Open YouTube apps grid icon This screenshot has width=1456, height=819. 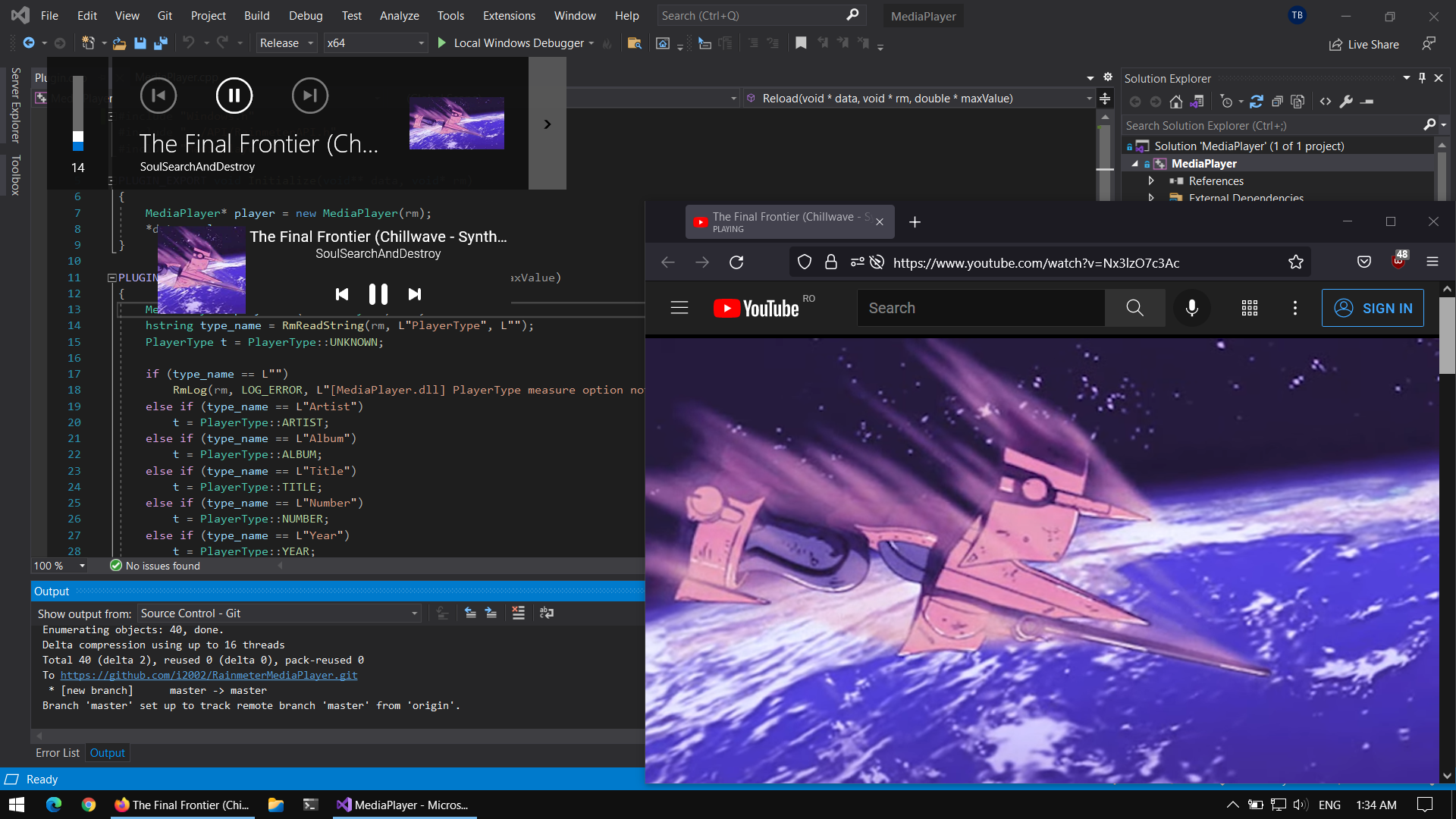tap(1249, 308)
